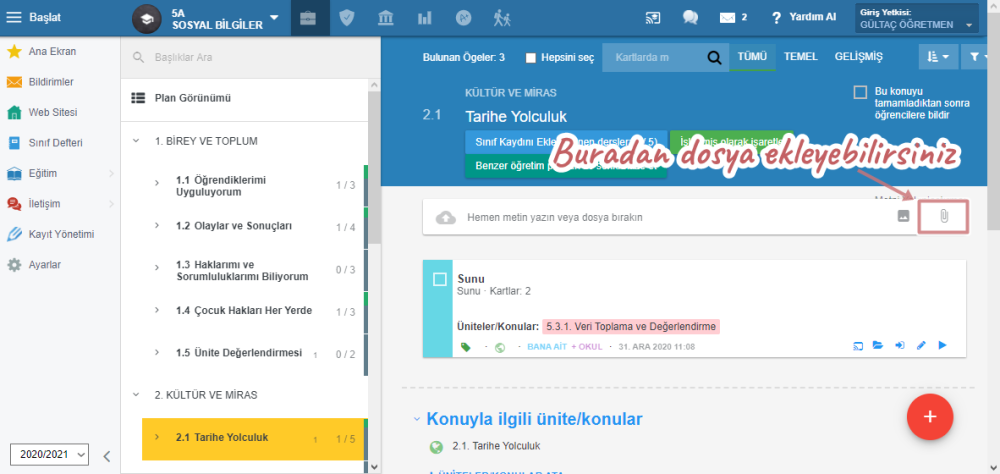This screenshot has height=474, width=1000.
Task: Click the round graph icon in top bar
Action: [x=464, y=19]
